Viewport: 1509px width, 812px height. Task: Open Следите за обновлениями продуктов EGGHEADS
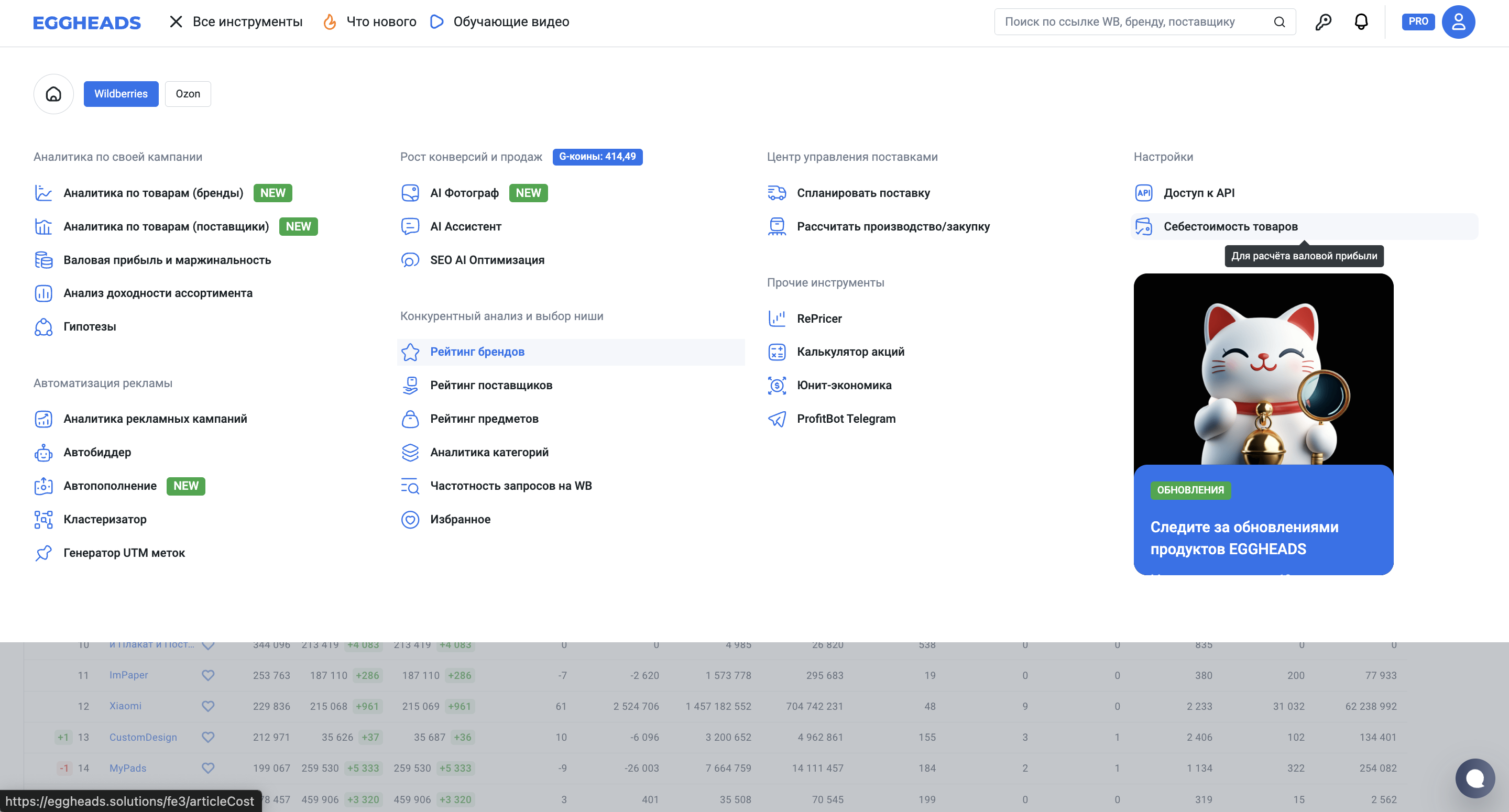1244,538
